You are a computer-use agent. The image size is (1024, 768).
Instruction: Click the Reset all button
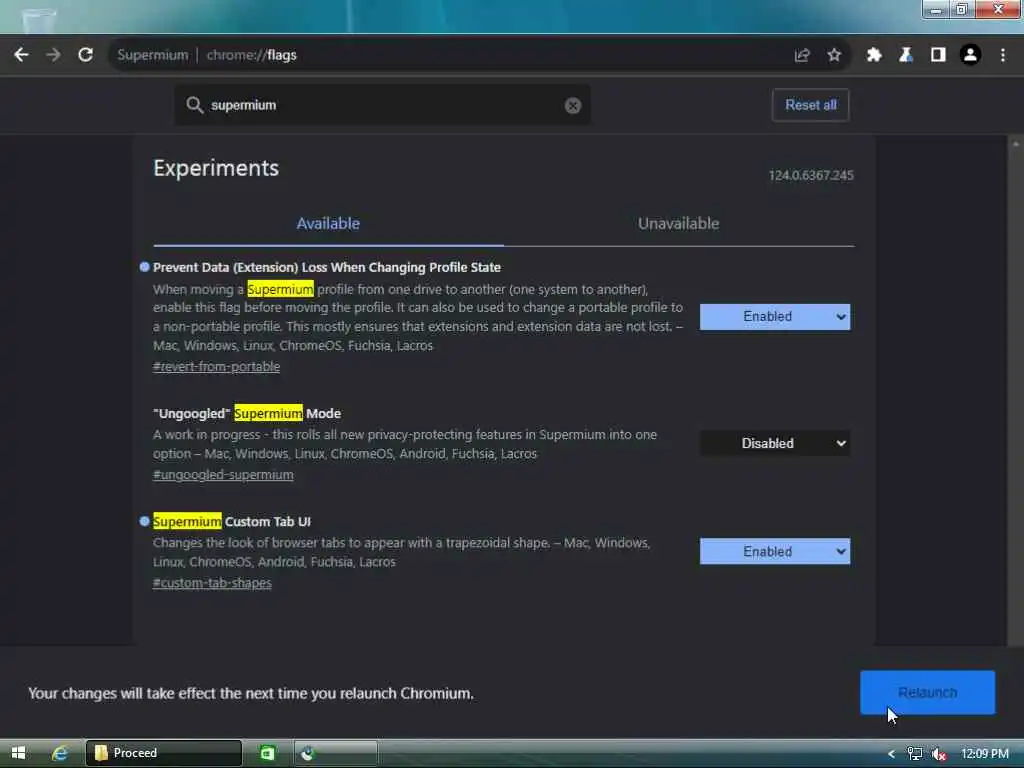click(x=810, y=105)
